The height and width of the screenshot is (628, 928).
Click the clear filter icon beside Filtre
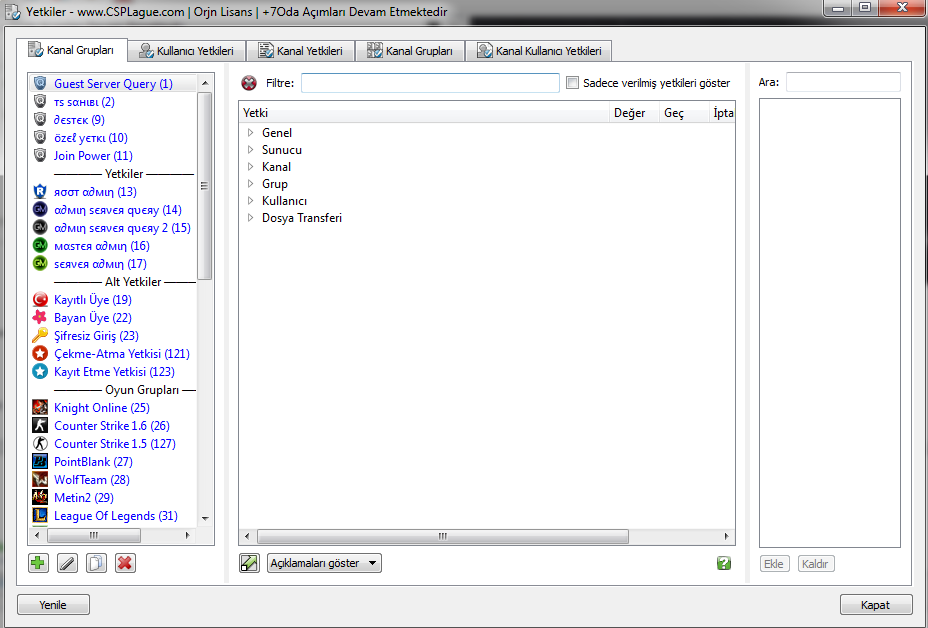(249, 83)
